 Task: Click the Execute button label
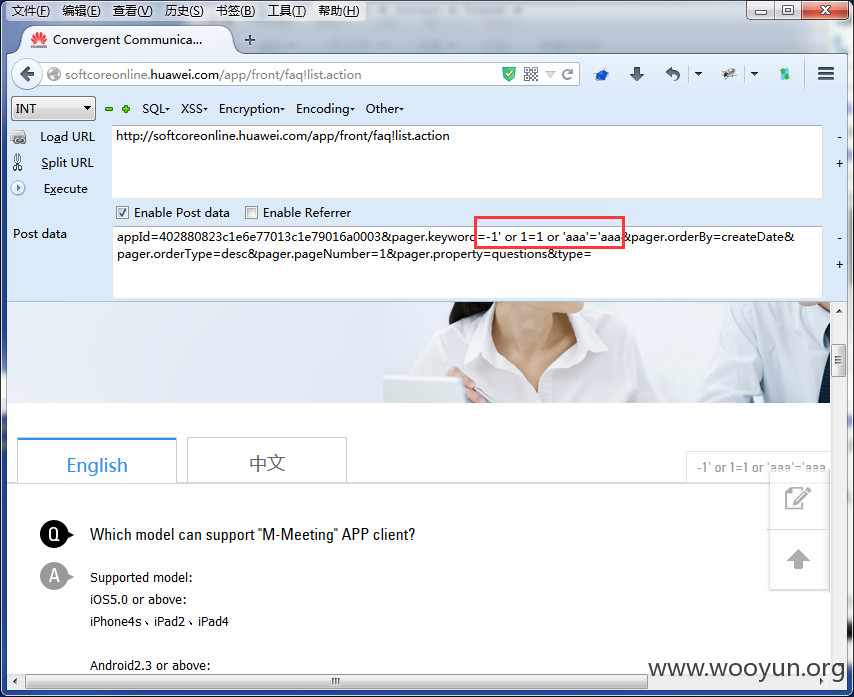coord(66,188)
